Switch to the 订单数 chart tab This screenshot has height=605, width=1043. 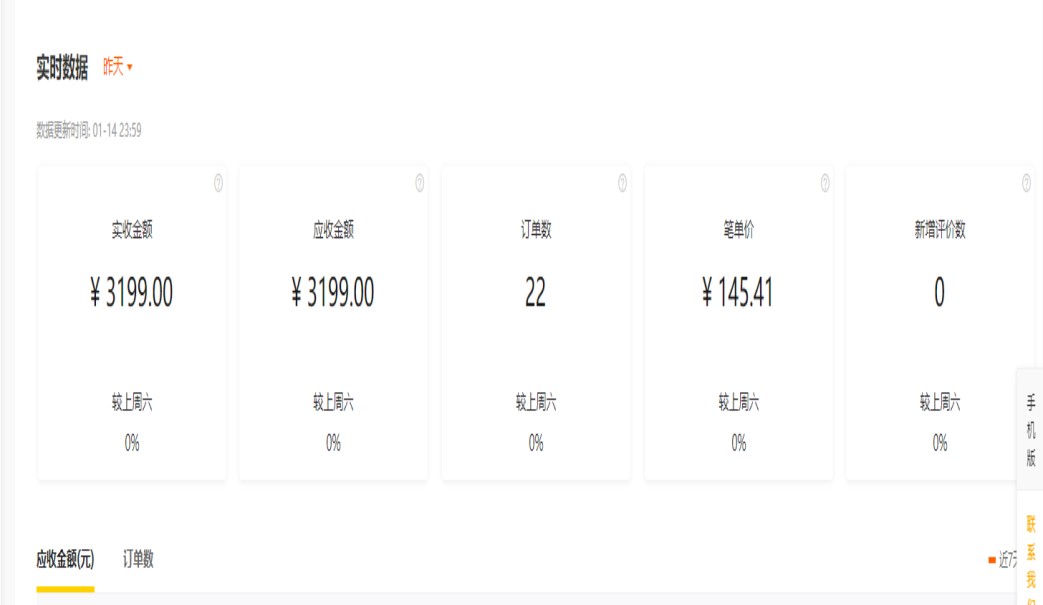click(138, 559)
